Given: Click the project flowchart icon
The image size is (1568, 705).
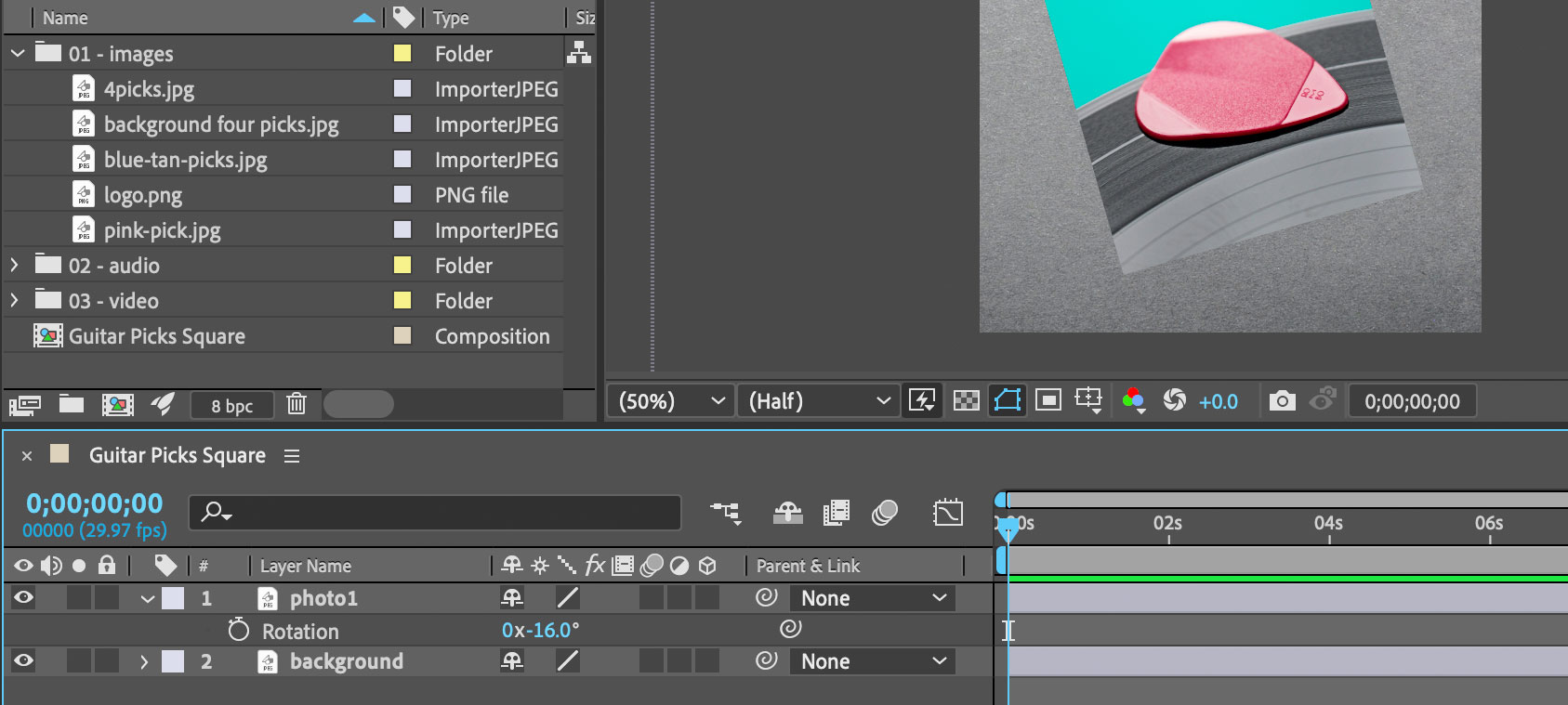Looking at the screenshot, I should [579, 53].
